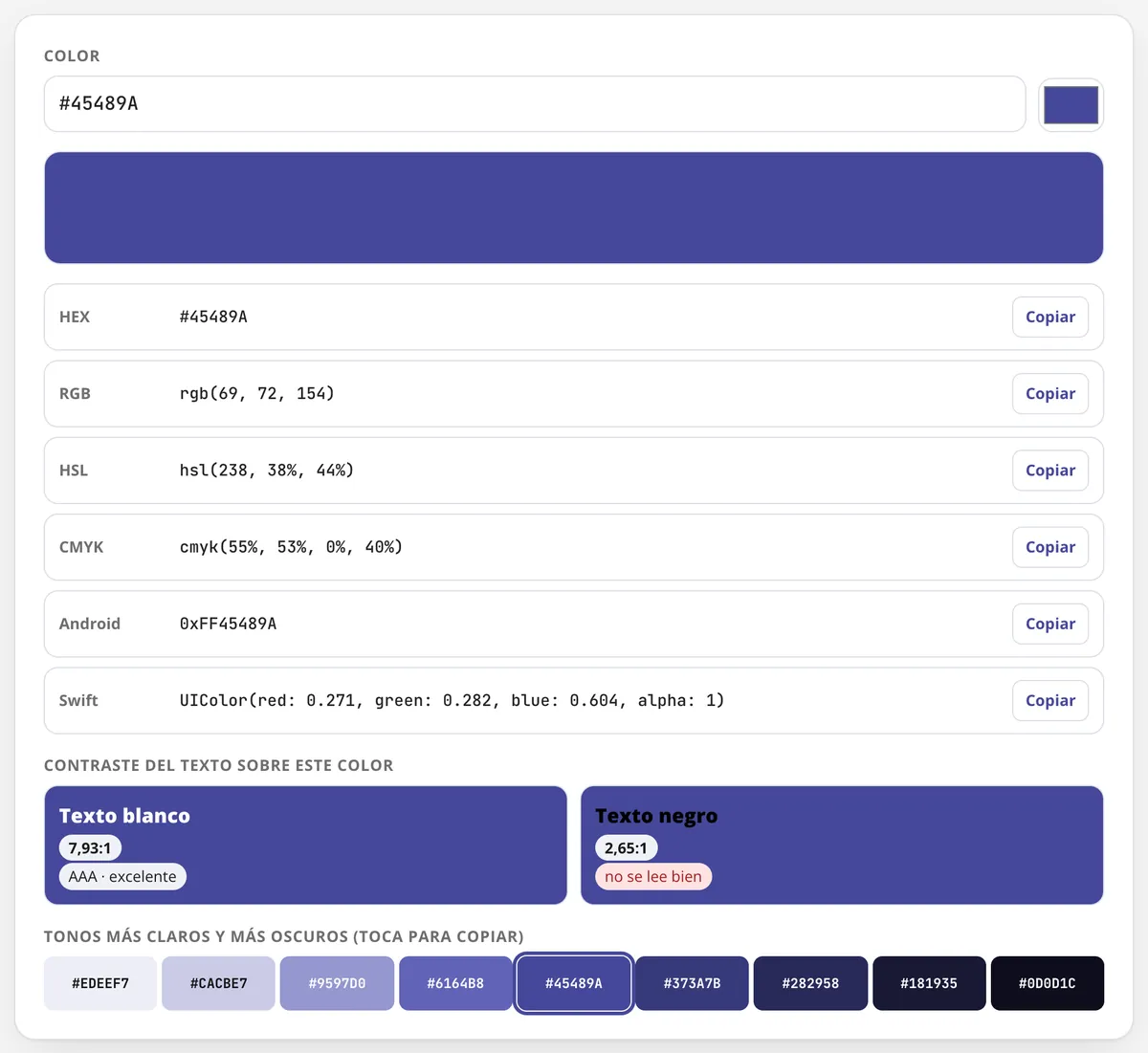Click the large color preview banner
This screenshot has height=1053, width=1148.
[574, 208]
